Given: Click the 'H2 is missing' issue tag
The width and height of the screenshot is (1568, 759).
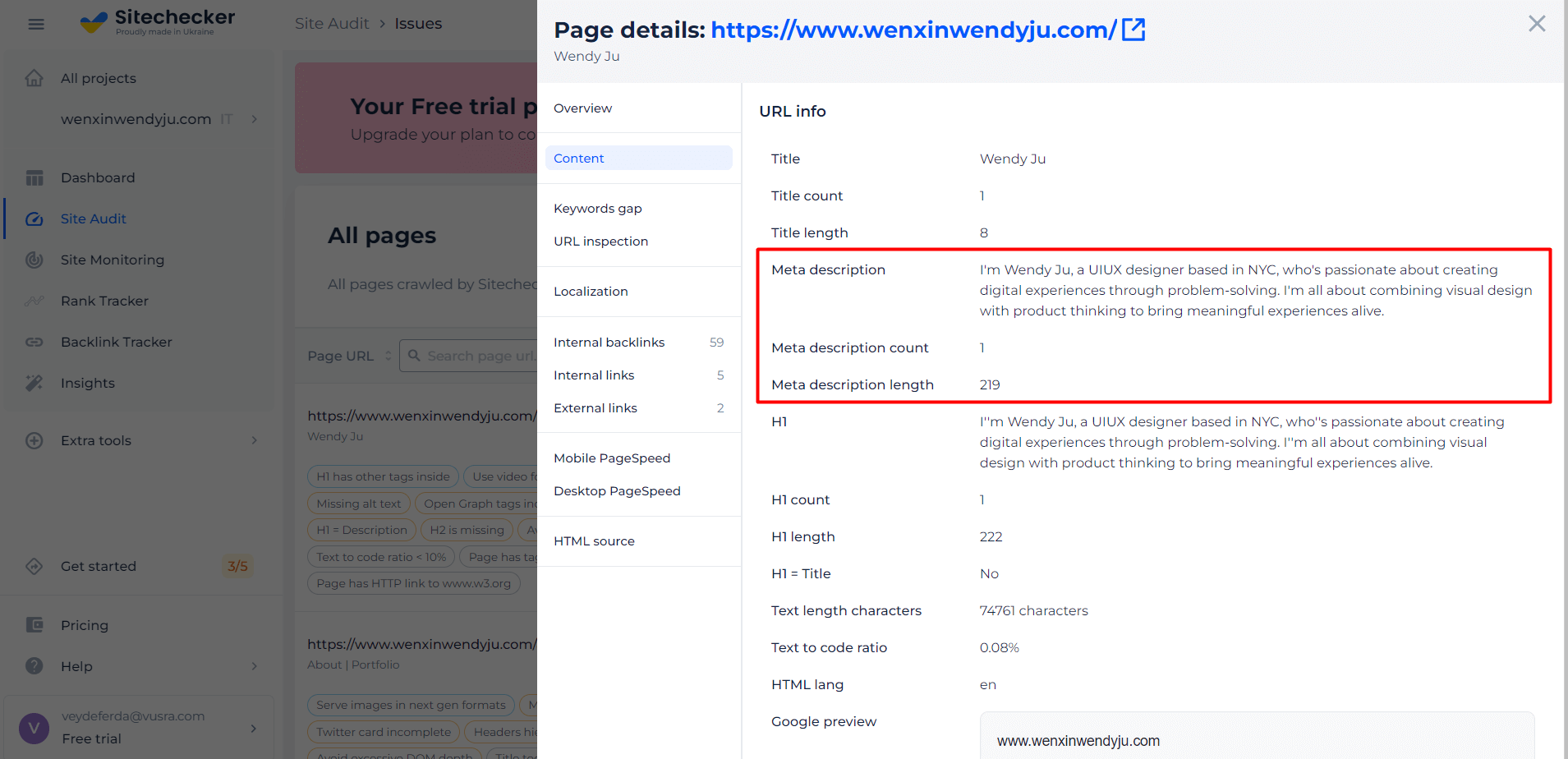Looking at the screenshot, I should click(467, 530).
